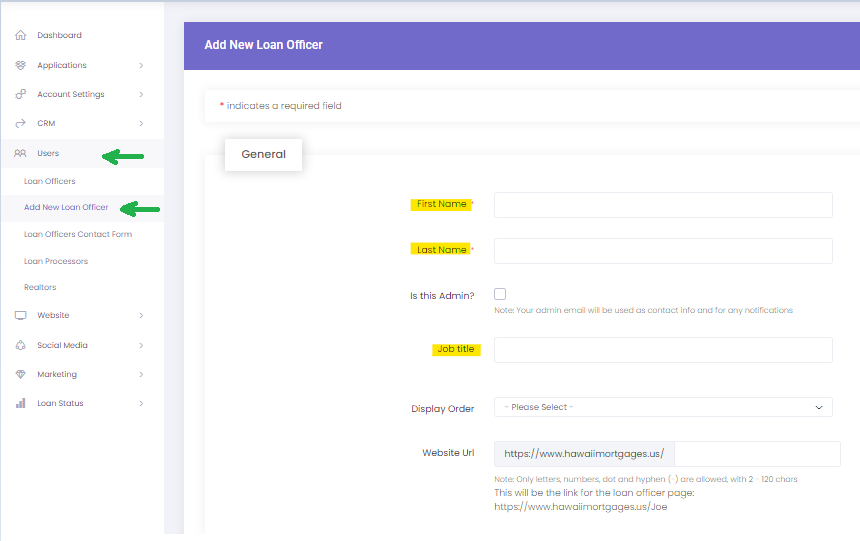Open the Realtors link
860x541 pixels.
(40, 288)
